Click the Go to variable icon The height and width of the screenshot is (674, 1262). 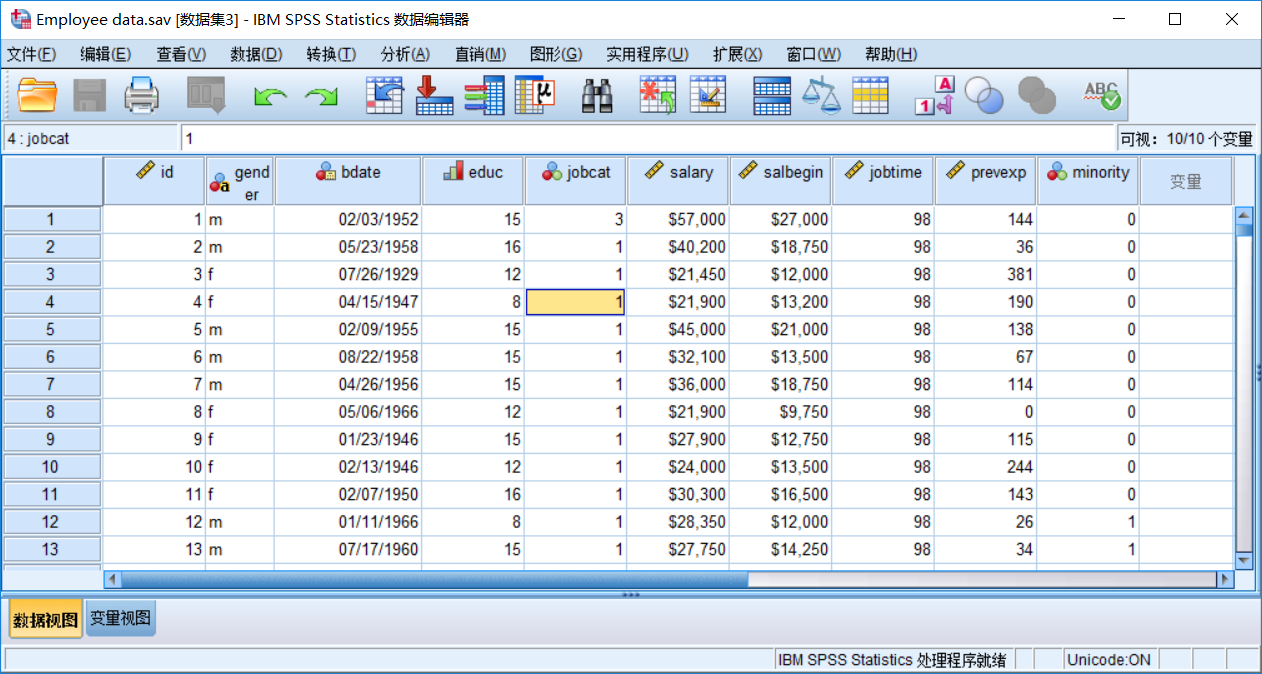pos(434,95)
